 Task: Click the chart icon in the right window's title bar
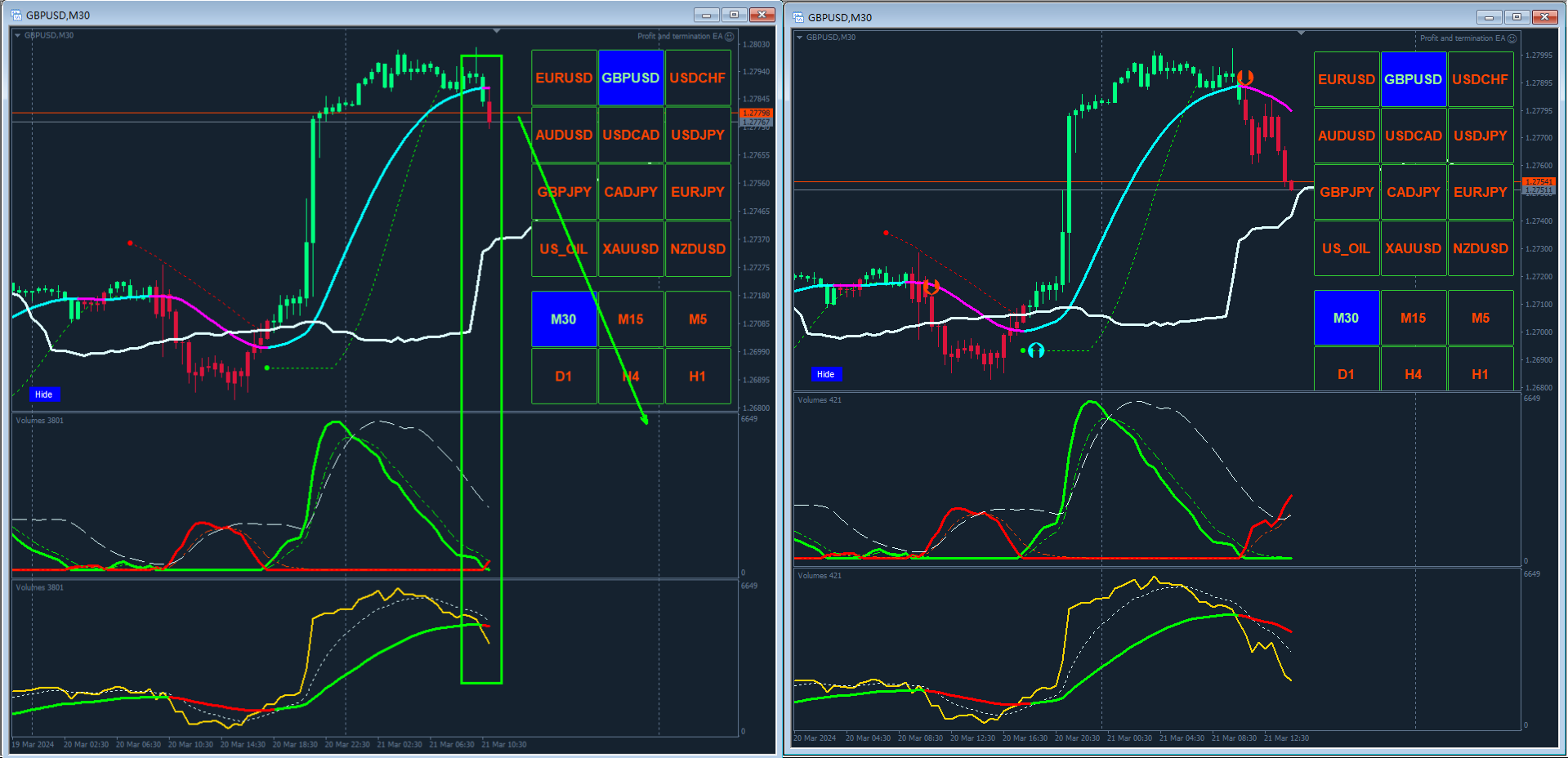[798, 17]
